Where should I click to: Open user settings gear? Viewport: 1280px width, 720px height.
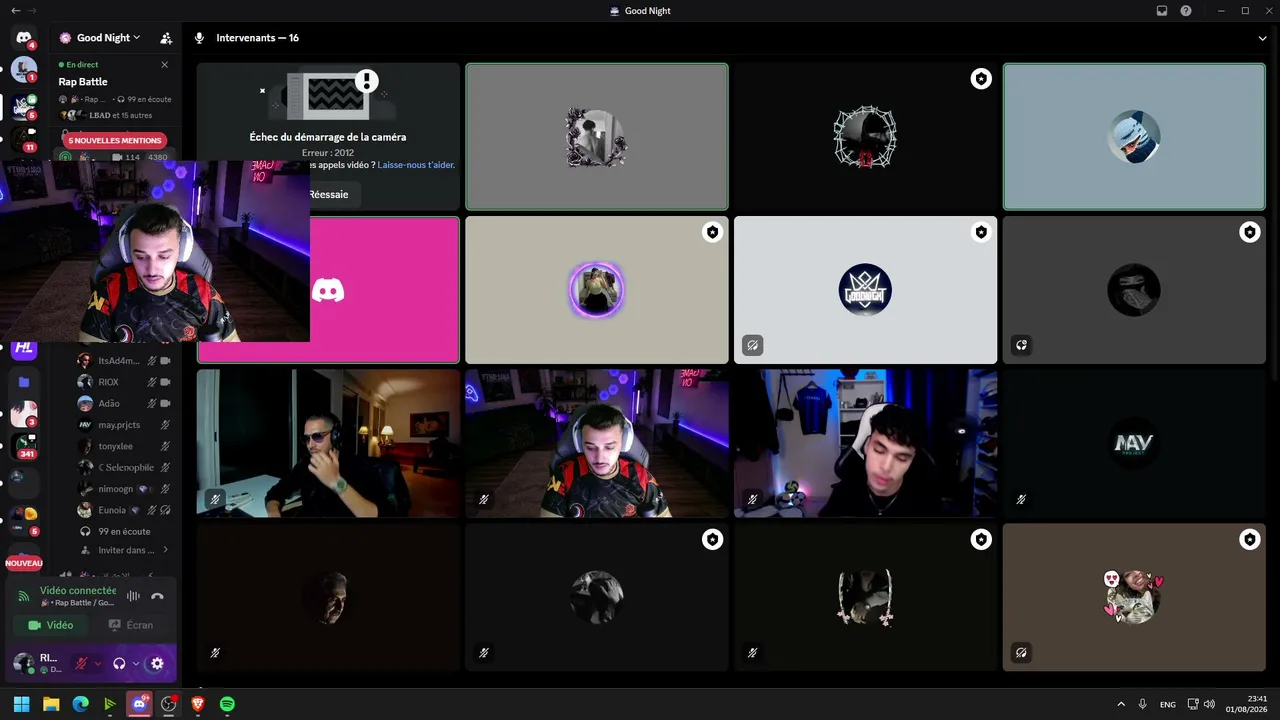157,663
